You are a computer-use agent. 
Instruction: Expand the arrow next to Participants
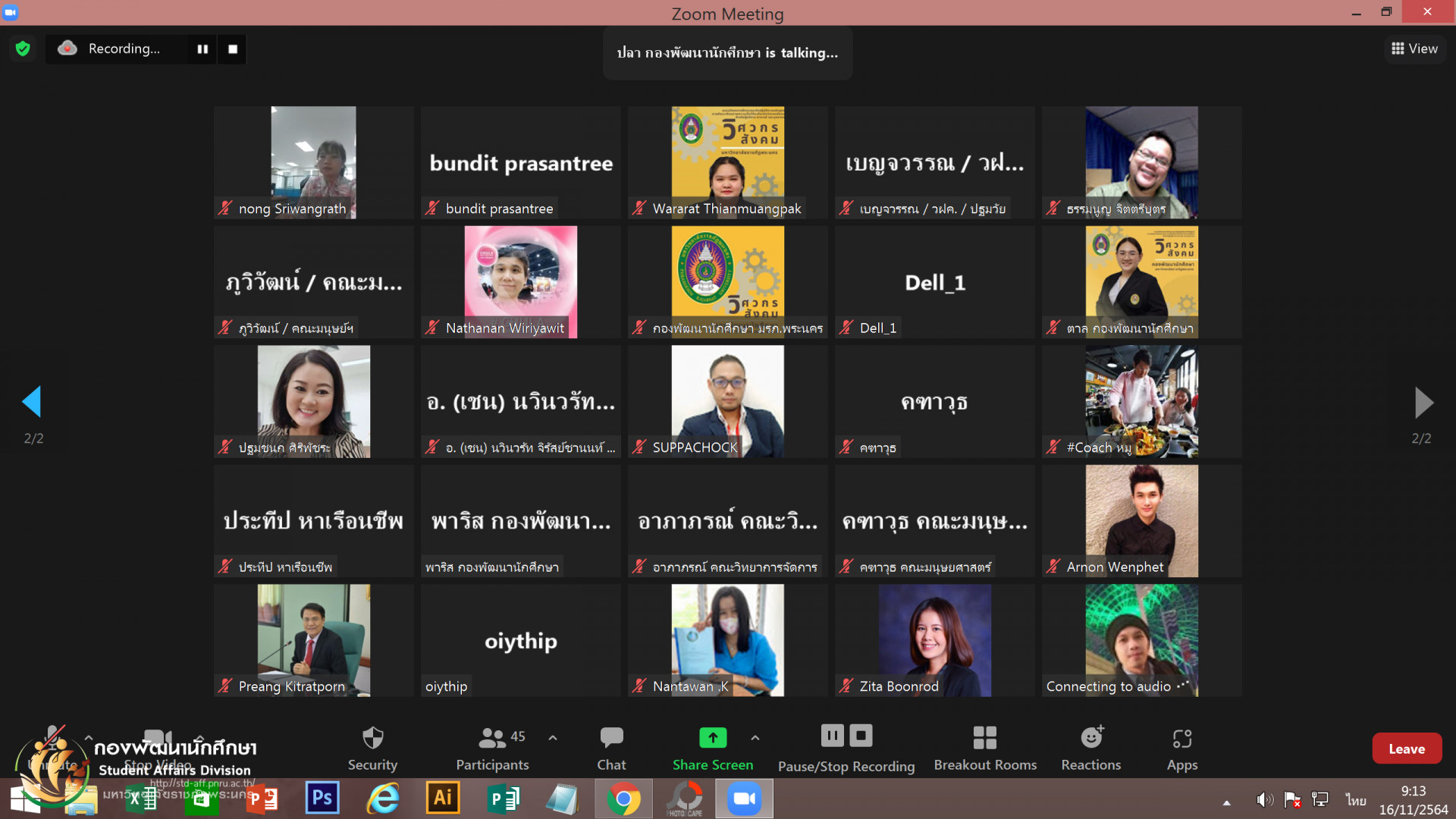553,737
